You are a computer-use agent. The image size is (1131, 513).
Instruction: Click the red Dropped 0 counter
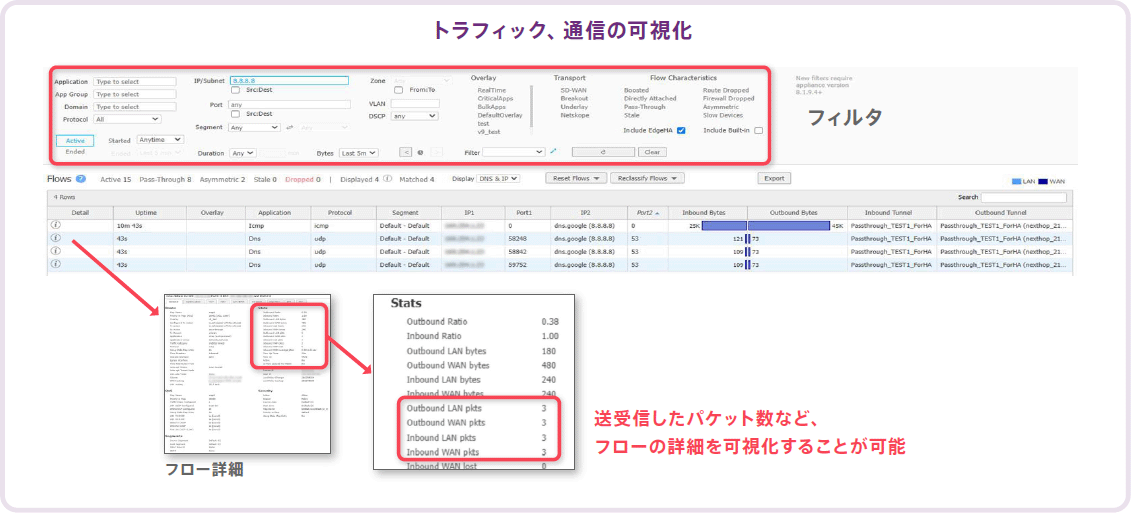pyautogui.click(x=302, y=179)
